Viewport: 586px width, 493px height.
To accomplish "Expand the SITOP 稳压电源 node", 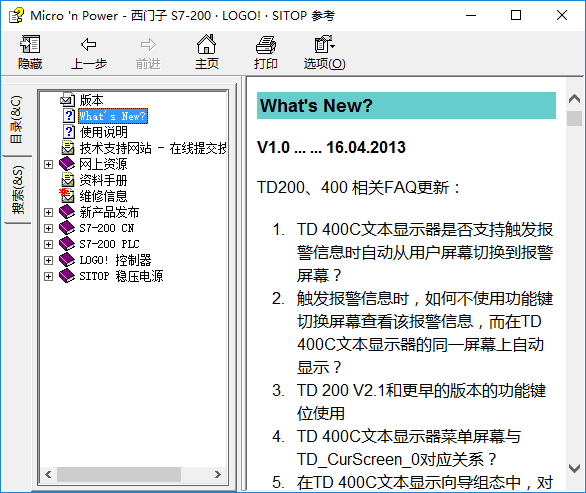I will (x=48, y=277).
